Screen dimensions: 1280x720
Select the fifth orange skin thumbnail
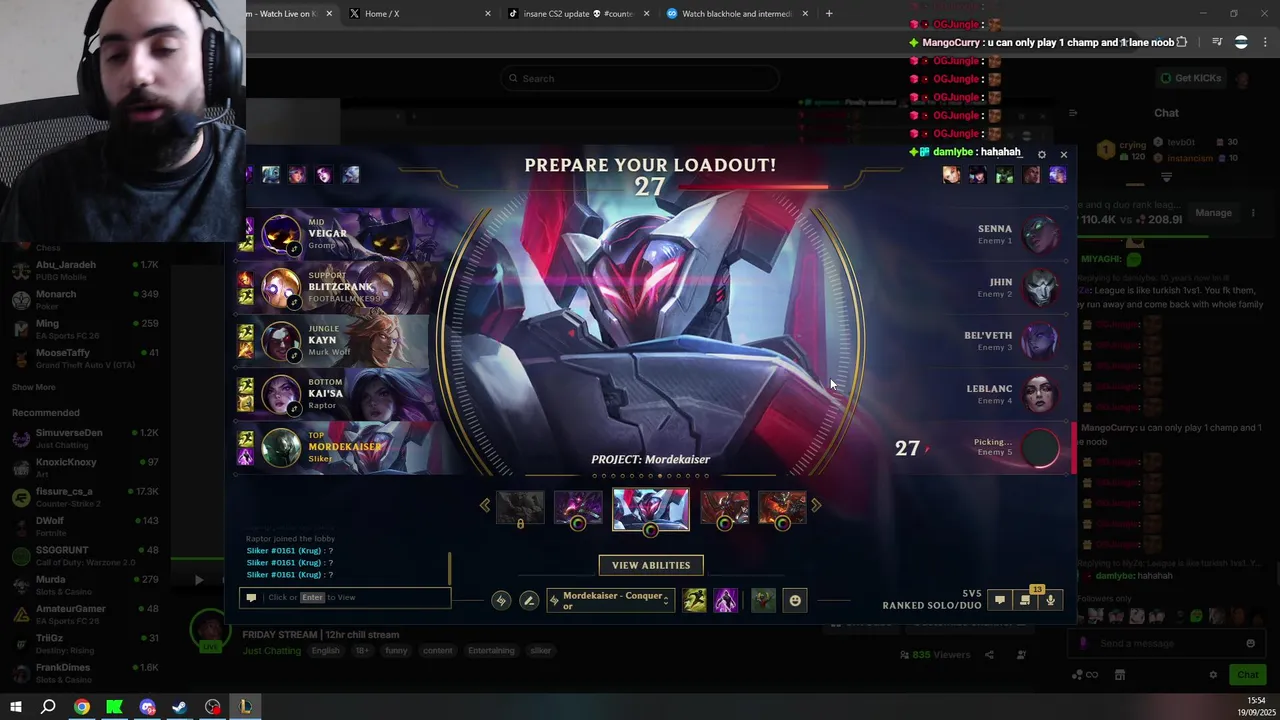[782, 508]
